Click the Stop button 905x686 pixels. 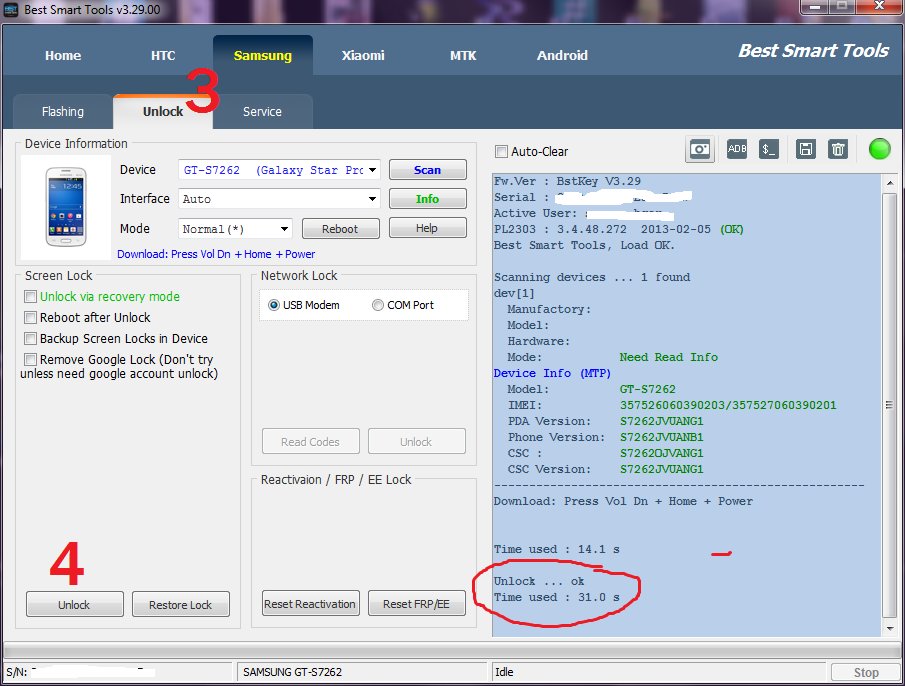[x=866, y=672]
